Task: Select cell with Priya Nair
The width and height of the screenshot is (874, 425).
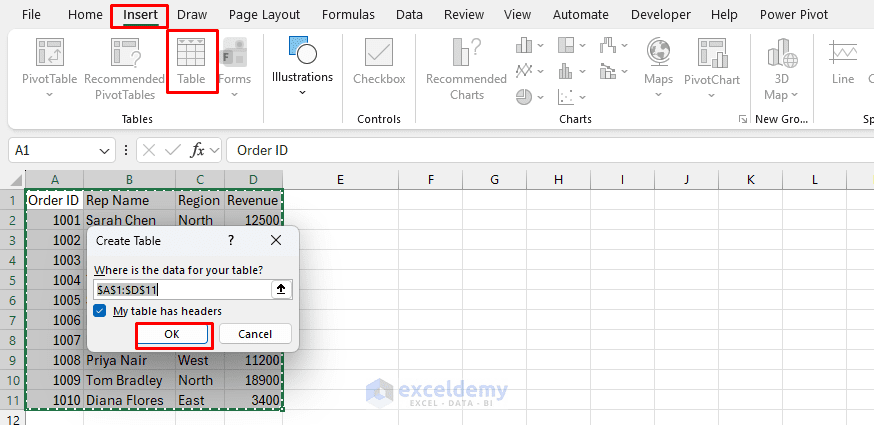Action: [x=129, y=360]
